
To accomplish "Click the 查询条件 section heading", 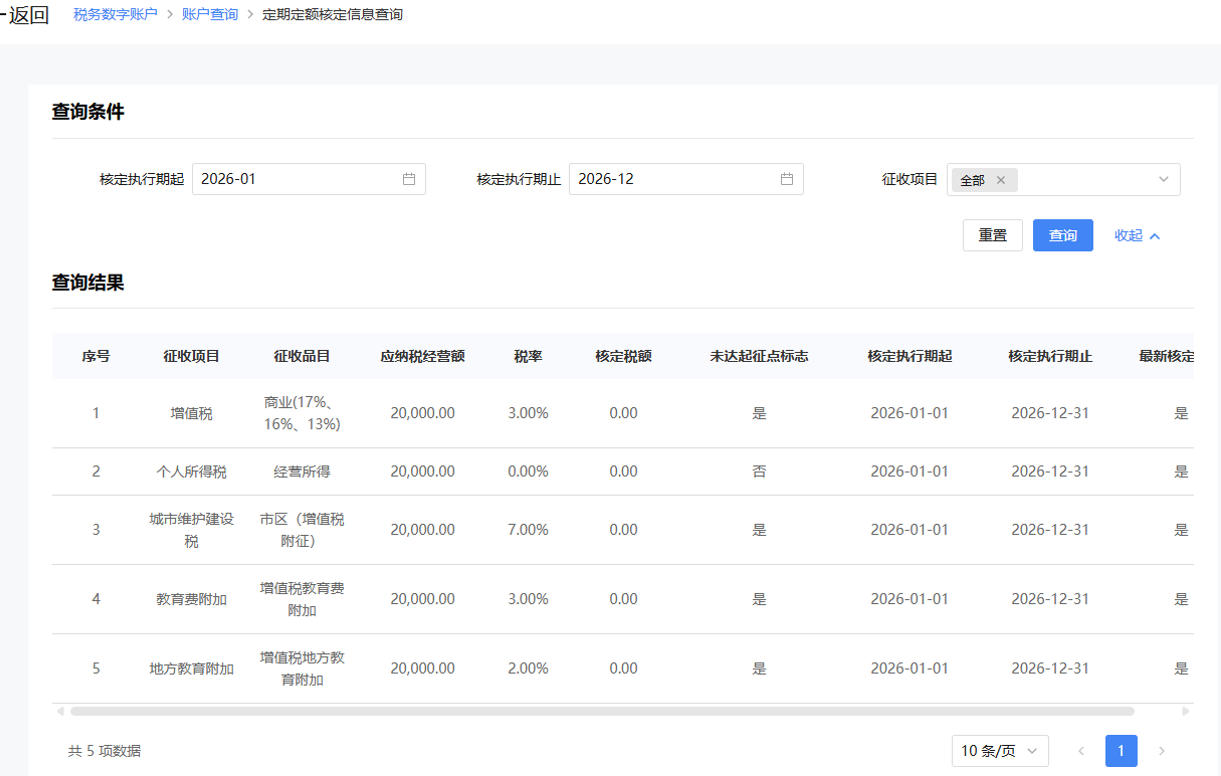I will point(88,112).
